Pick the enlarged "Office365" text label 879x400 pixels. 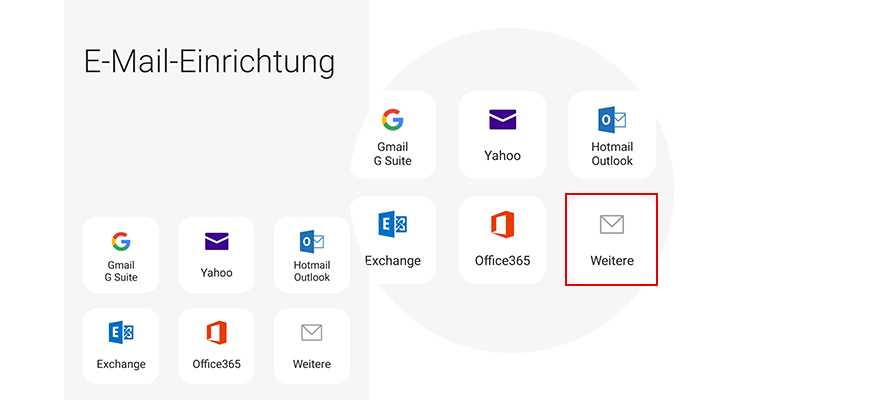point(502,261)
